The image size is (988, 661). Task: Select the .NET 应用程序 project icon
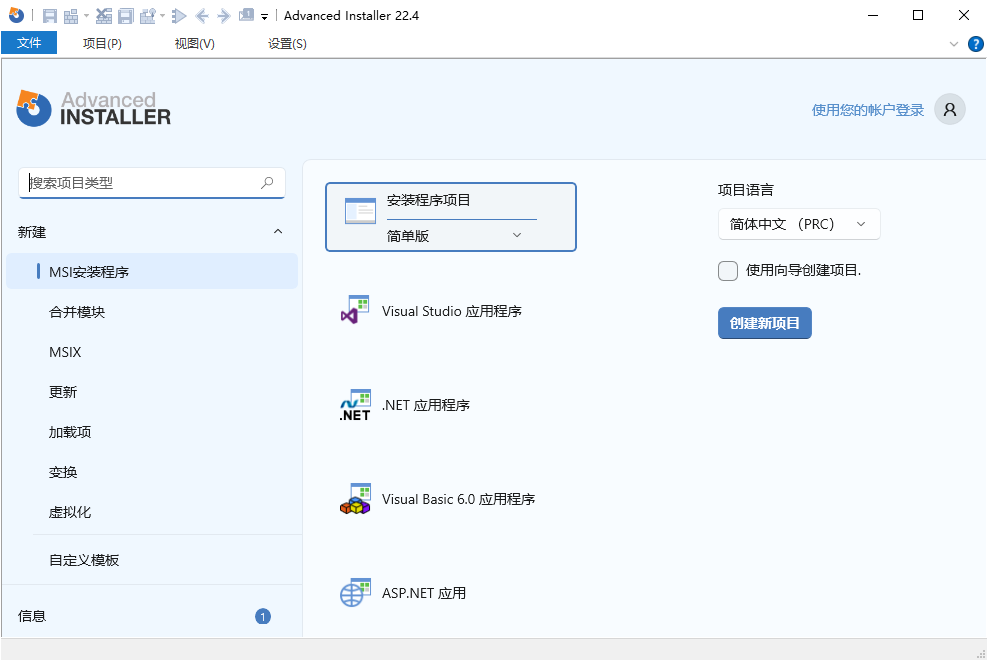click(x=355, y=404)
